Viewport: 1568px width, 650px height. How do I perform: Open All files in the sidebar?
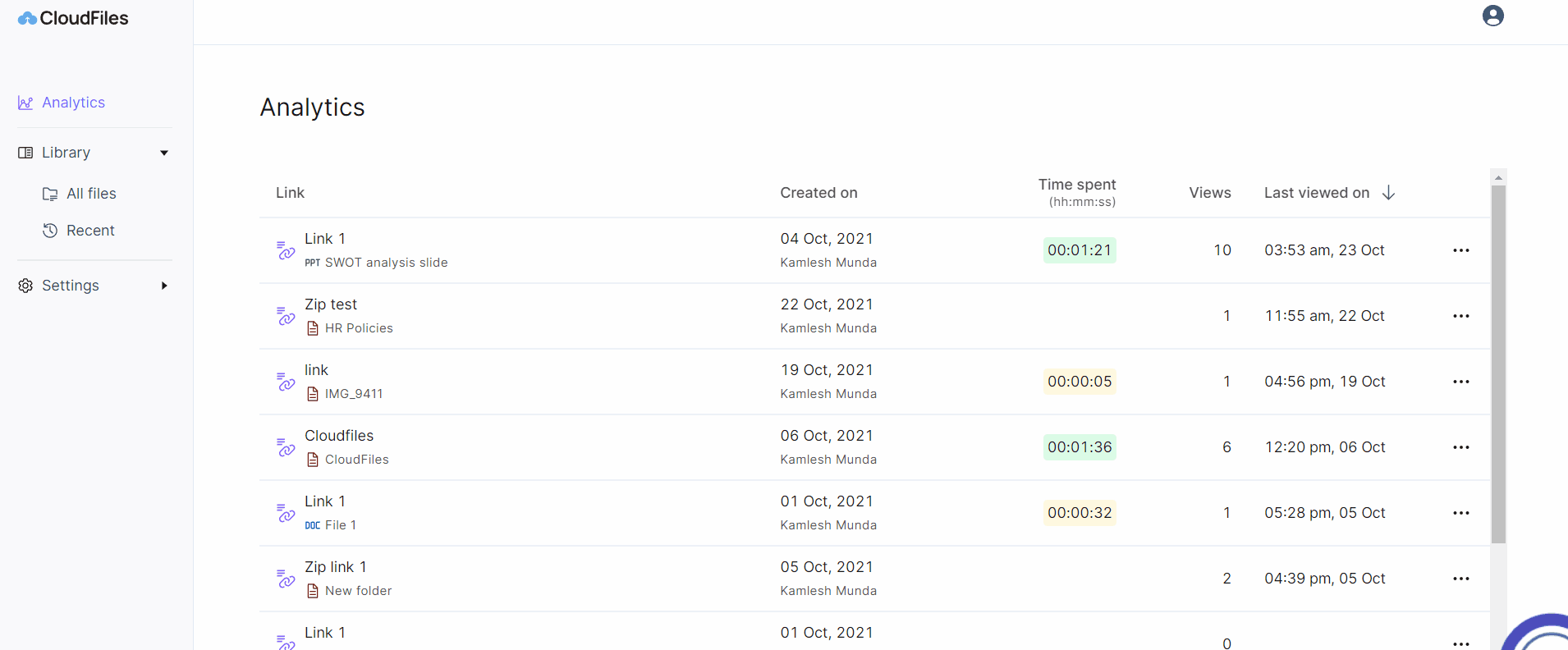[x=91, y=194]
